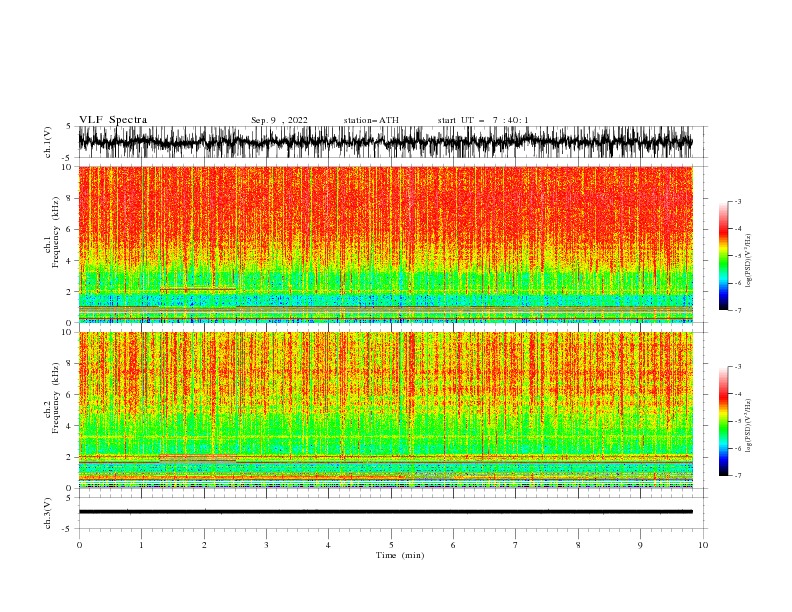Click the ch.3 flat voltage trace
This screenshot has height=612, width=792.
pyautogui.click(x=386, y=512)
